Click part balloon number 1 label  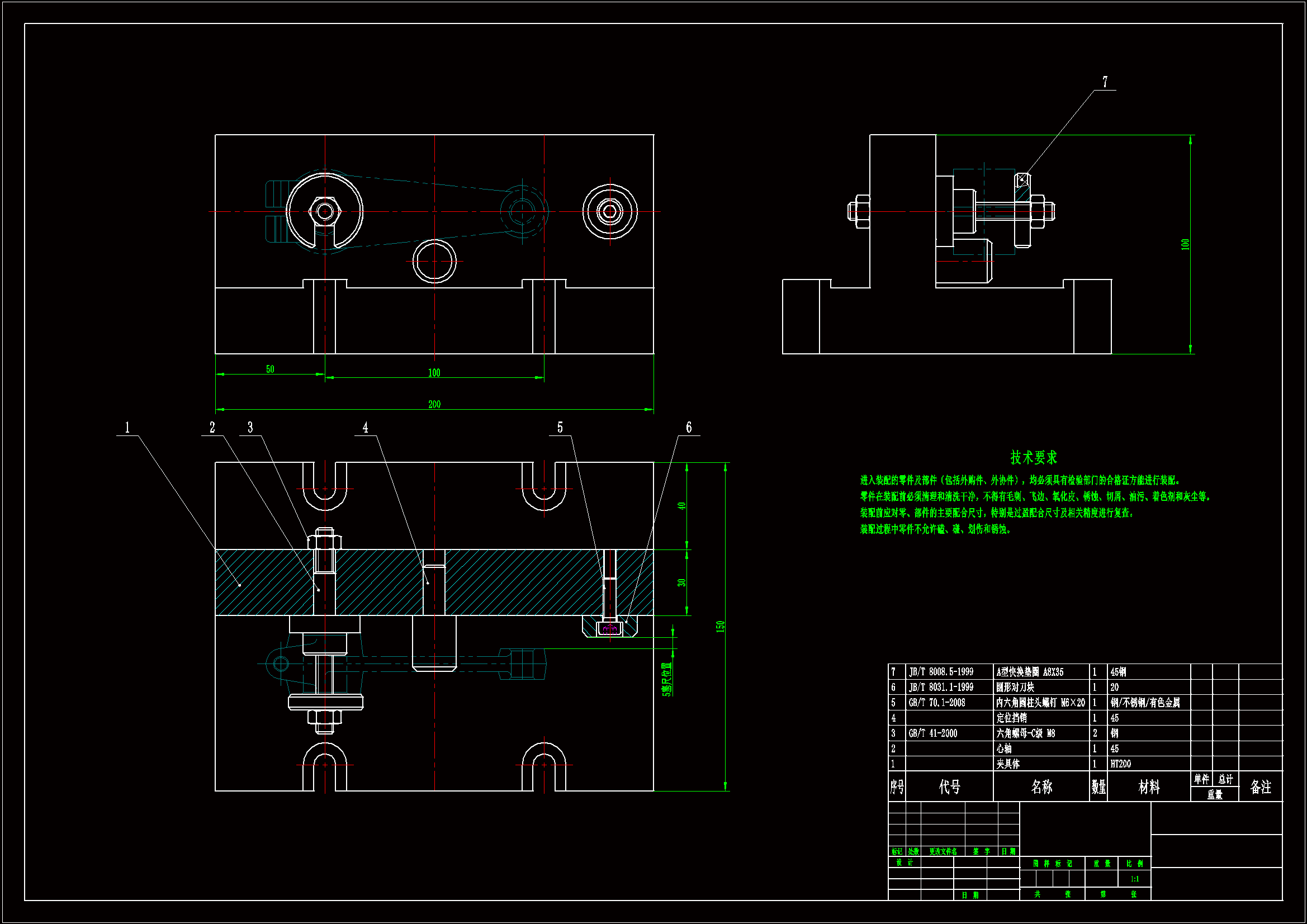point(127,428)
